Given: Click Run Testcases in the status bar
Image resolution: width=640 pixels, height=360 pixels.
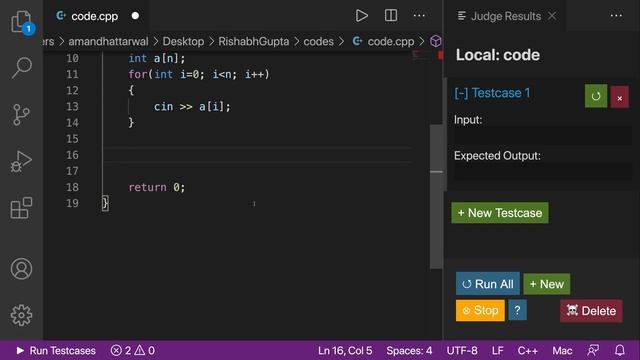Looking at the screenshot, I should [56, 351].
